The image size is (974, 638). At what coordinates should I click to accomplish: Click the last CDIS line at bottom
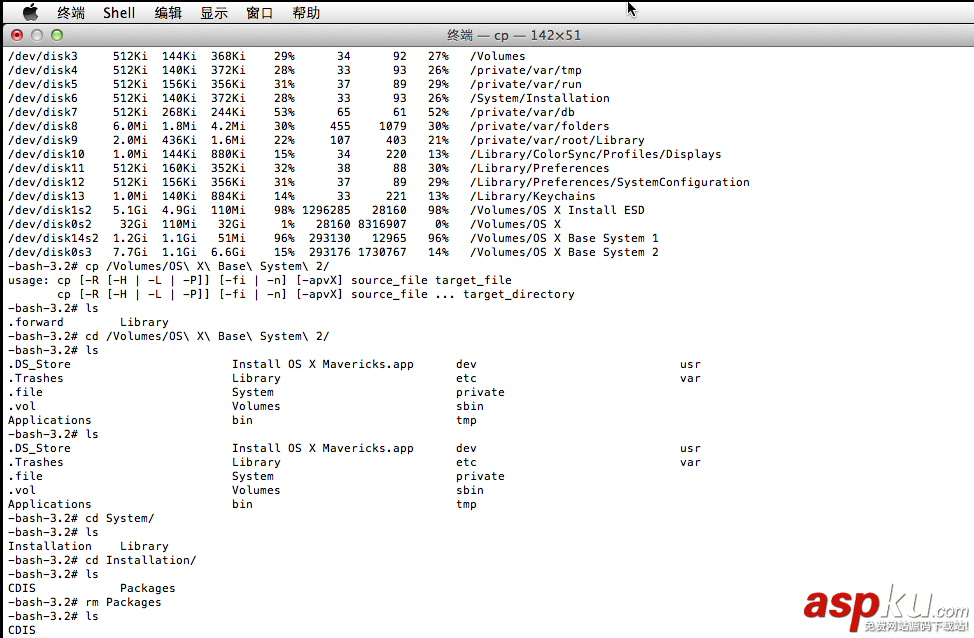pos(22,630)
